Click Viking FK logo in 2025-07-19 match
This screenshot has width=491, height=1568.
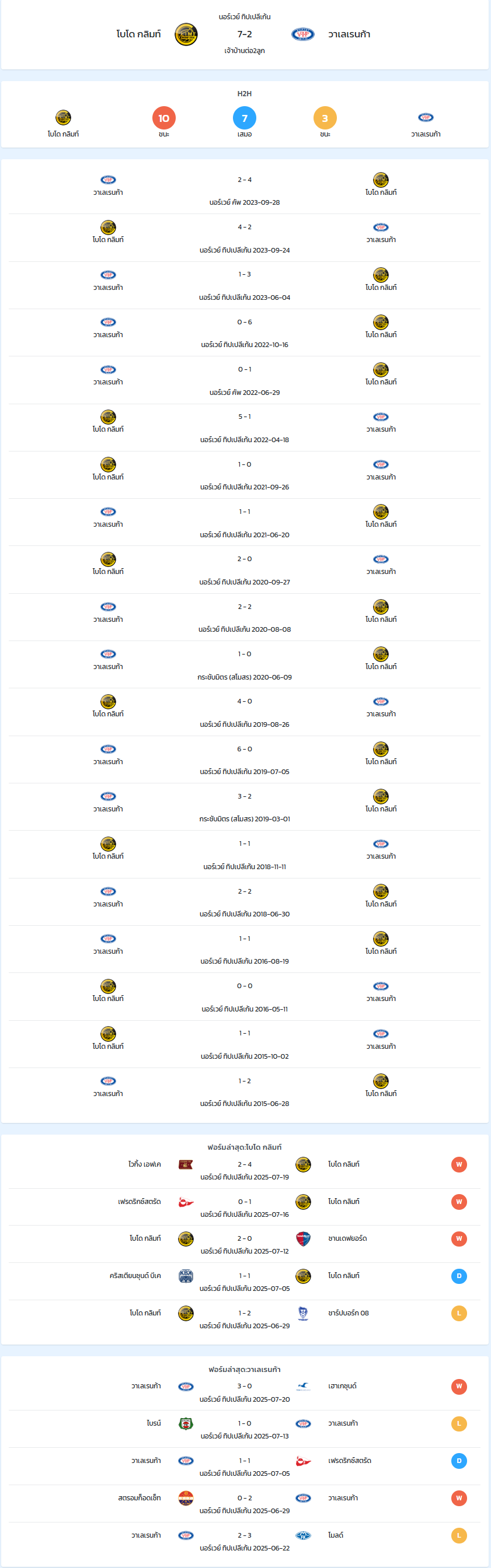tap(186, 1164)
